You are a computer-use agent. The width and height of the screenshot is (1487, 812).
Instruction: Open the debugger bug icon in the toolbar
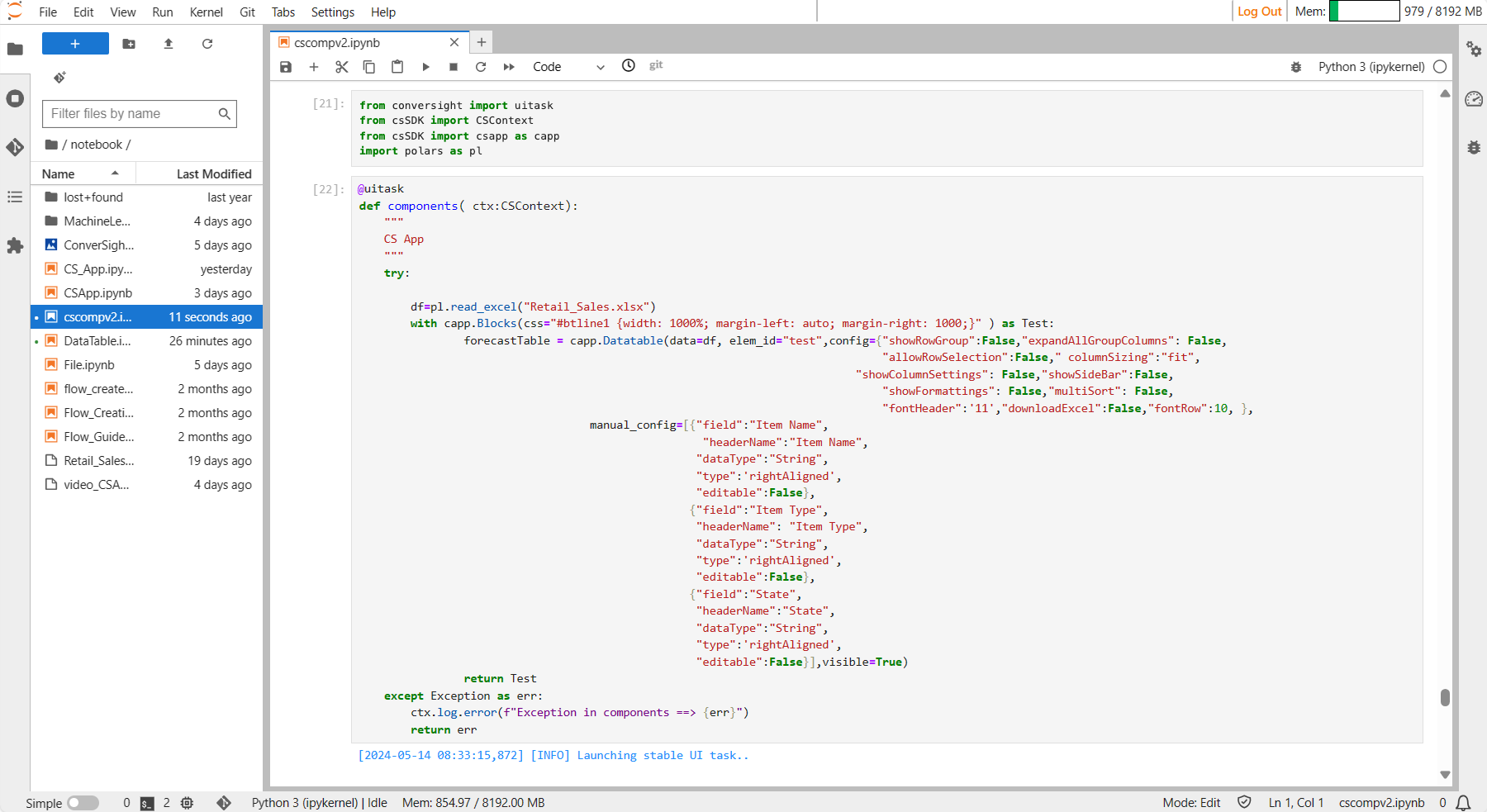(1296, 67)
